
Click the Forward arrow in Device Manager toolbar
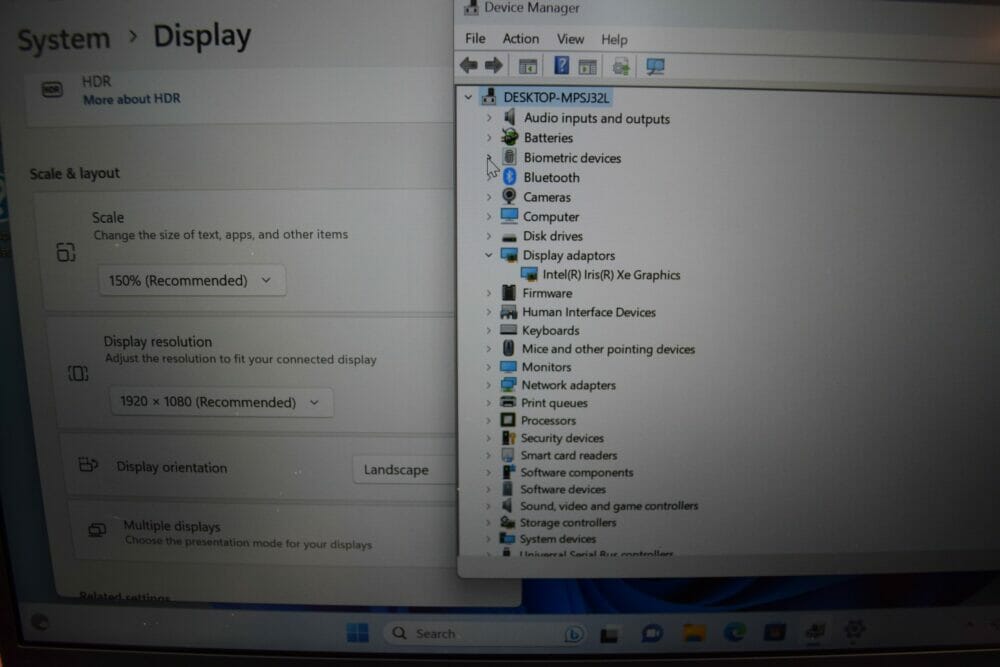click(x=494, y=65)
